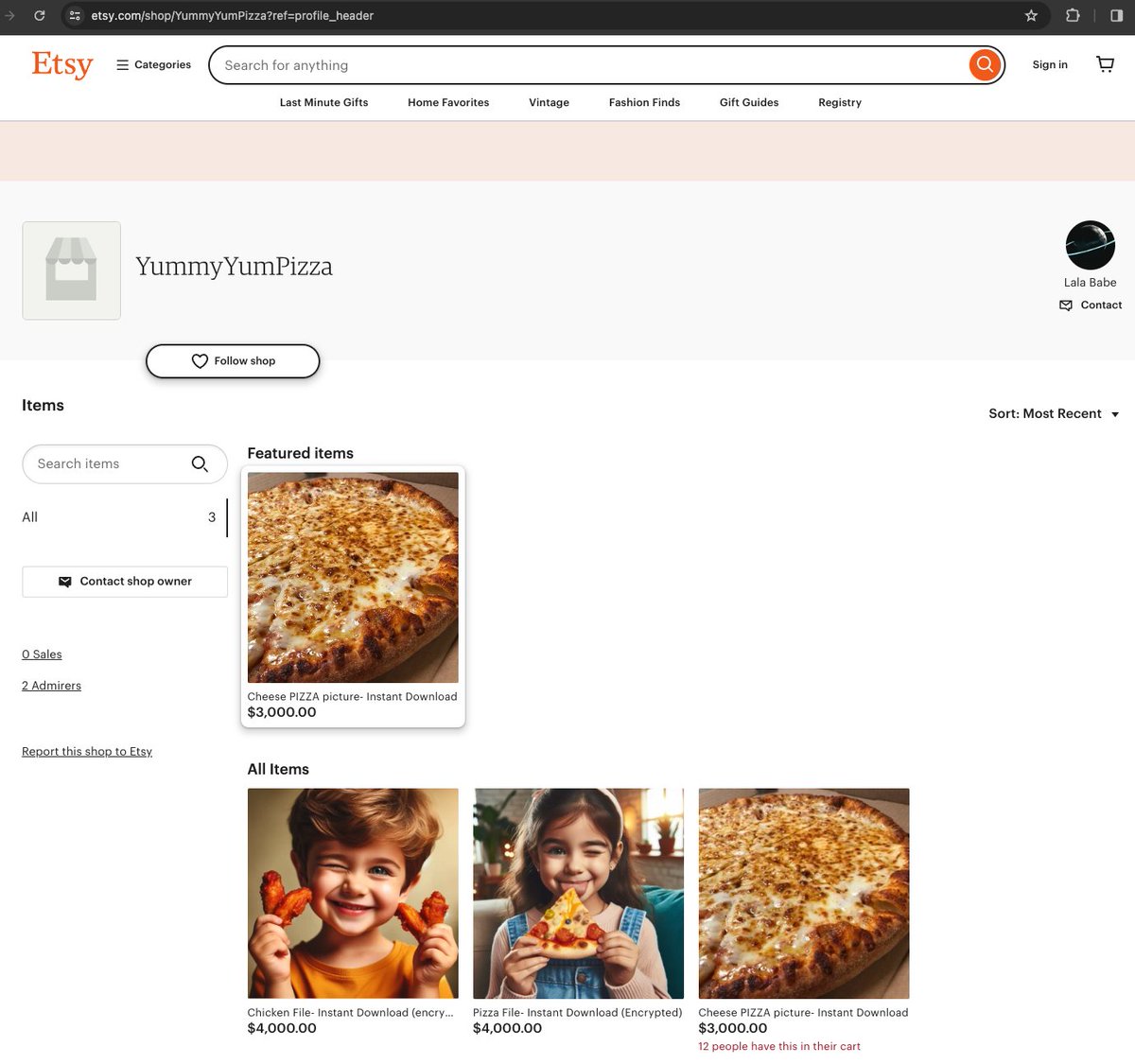Open Lala Babe owner avatar

coord(1090,246)
